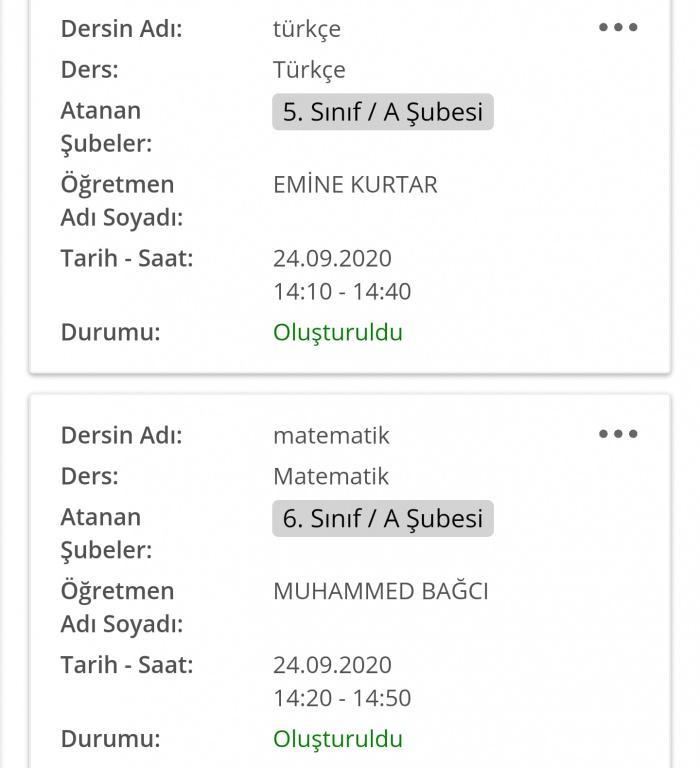Click the 6. Sınıf / A Şubesi badge
Screen dimensions: 700x768
(383, 518)
